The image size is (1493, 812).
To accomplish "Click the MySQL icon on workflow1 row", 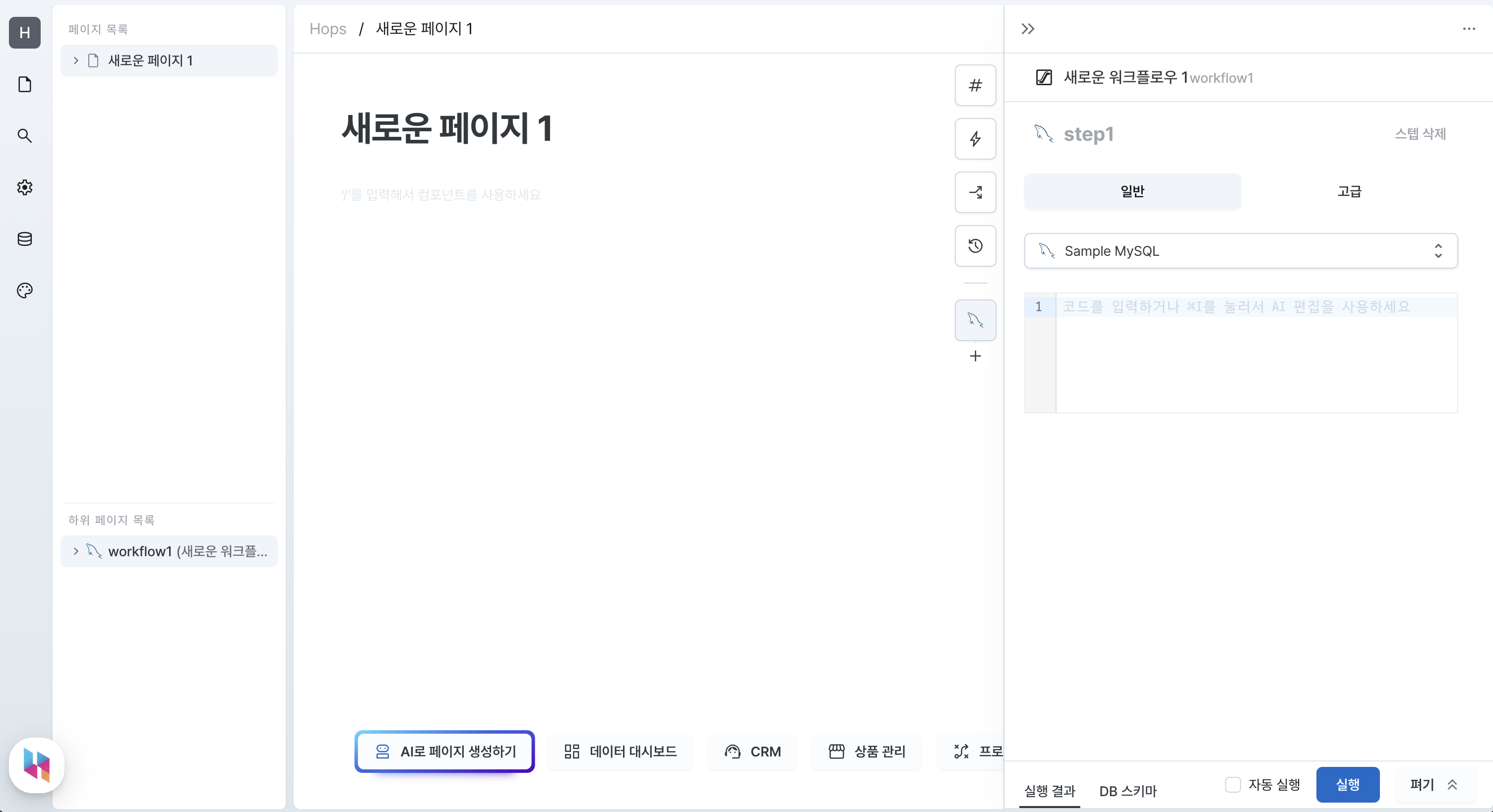I will 94,551.
